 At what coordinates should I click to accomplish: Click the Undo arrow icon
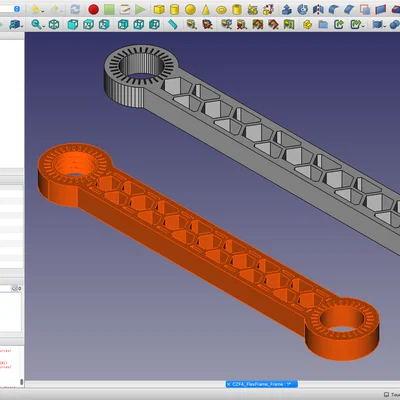click(x=35, y=9)
